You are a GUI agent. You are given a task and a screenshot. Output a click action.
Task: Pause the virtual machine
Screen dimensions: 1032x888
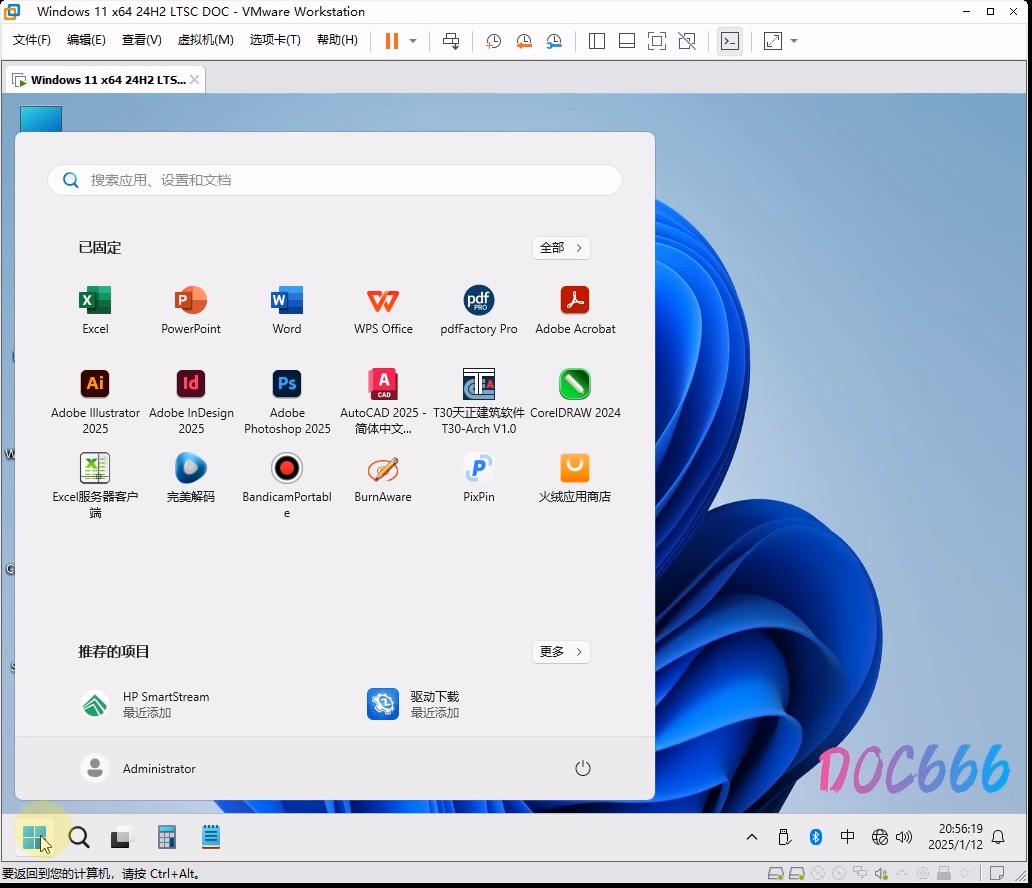[392, 41]
